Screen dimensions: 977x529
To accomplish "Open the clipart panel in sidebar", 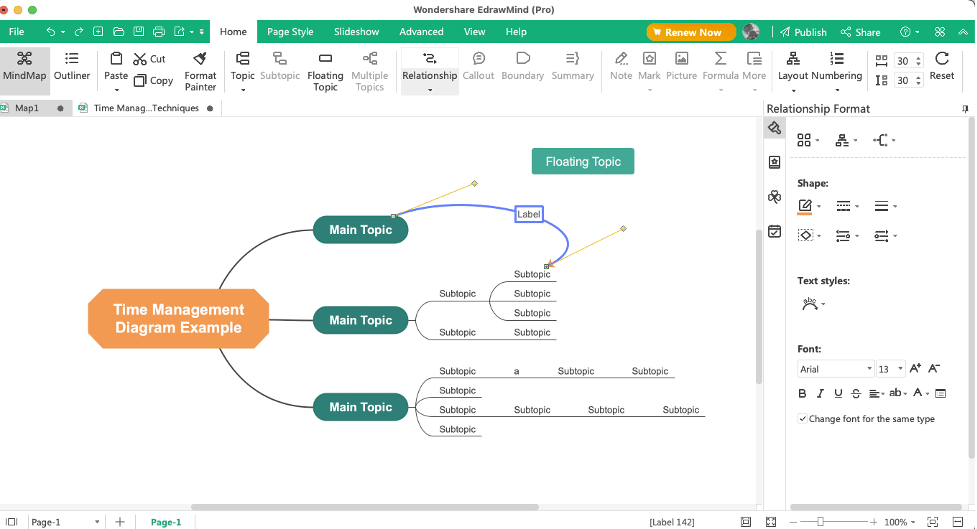I will pos(774,197).
